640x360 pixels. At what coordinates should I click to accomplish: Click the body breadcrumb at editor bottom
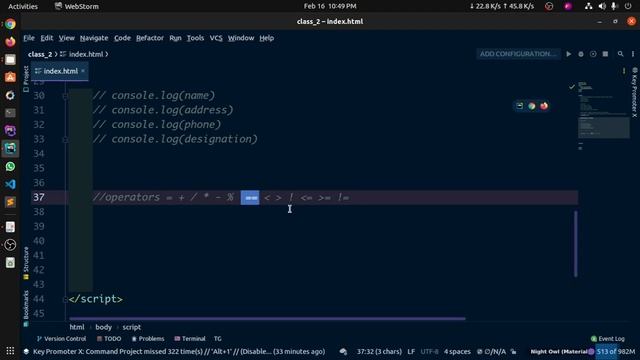tap(103, 327)
